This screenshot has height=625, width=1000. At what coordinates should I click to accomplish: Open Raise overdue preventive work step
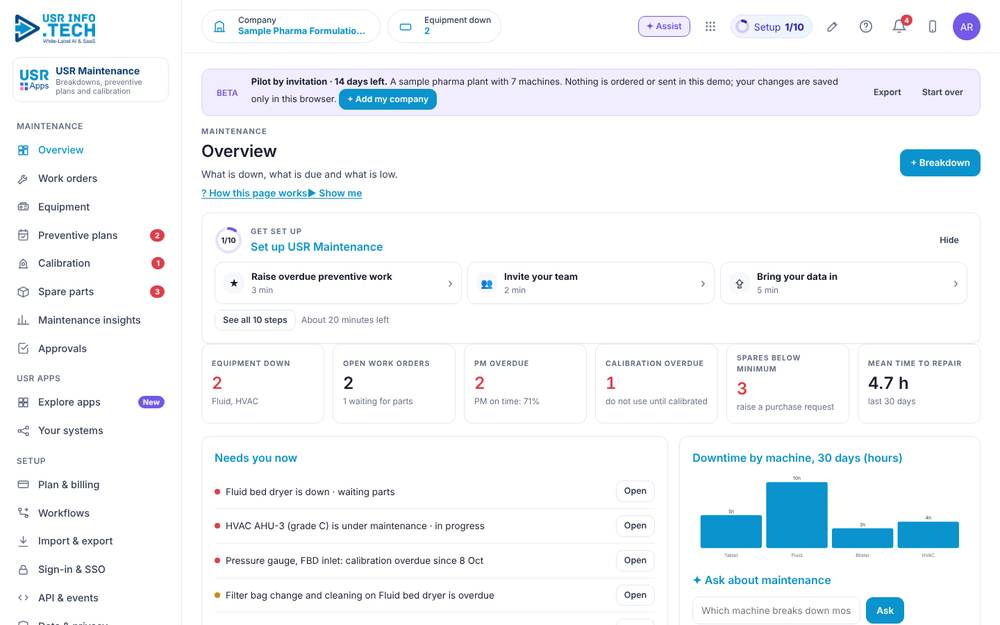click(x=338, y=283)
